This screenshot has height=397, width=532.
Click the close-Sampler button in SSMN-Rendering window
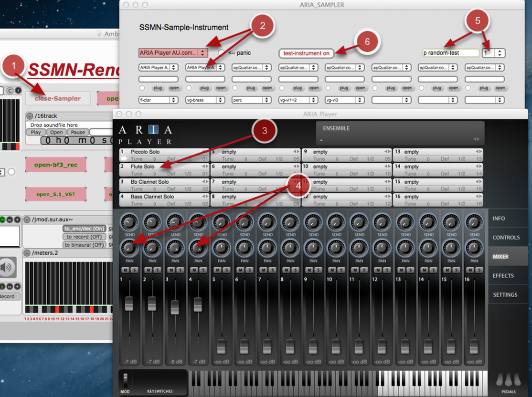coord(58,98)
